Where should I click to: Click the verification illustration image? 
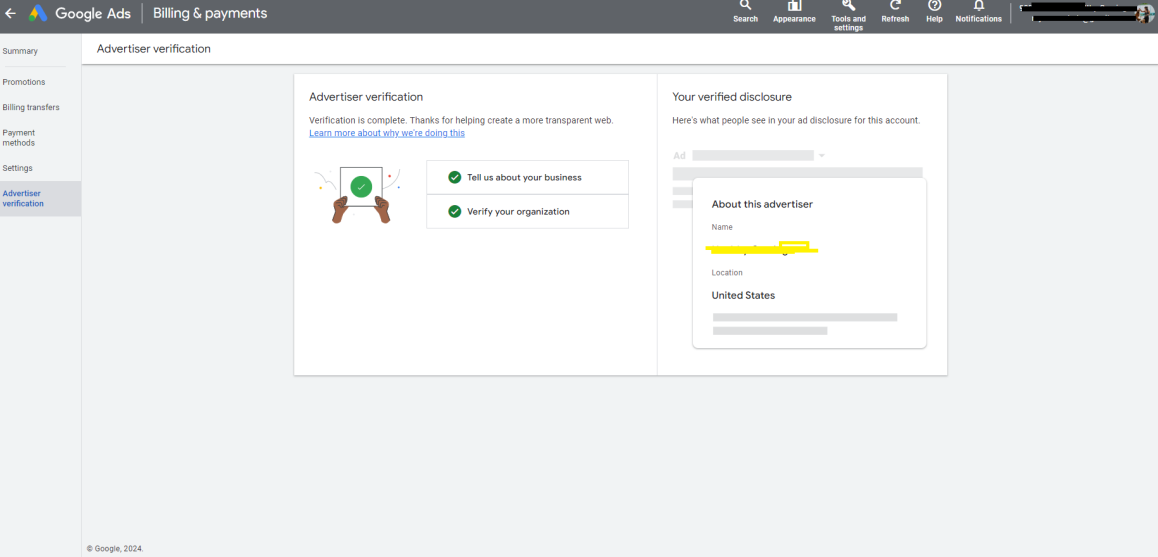(x=360, y=194)
